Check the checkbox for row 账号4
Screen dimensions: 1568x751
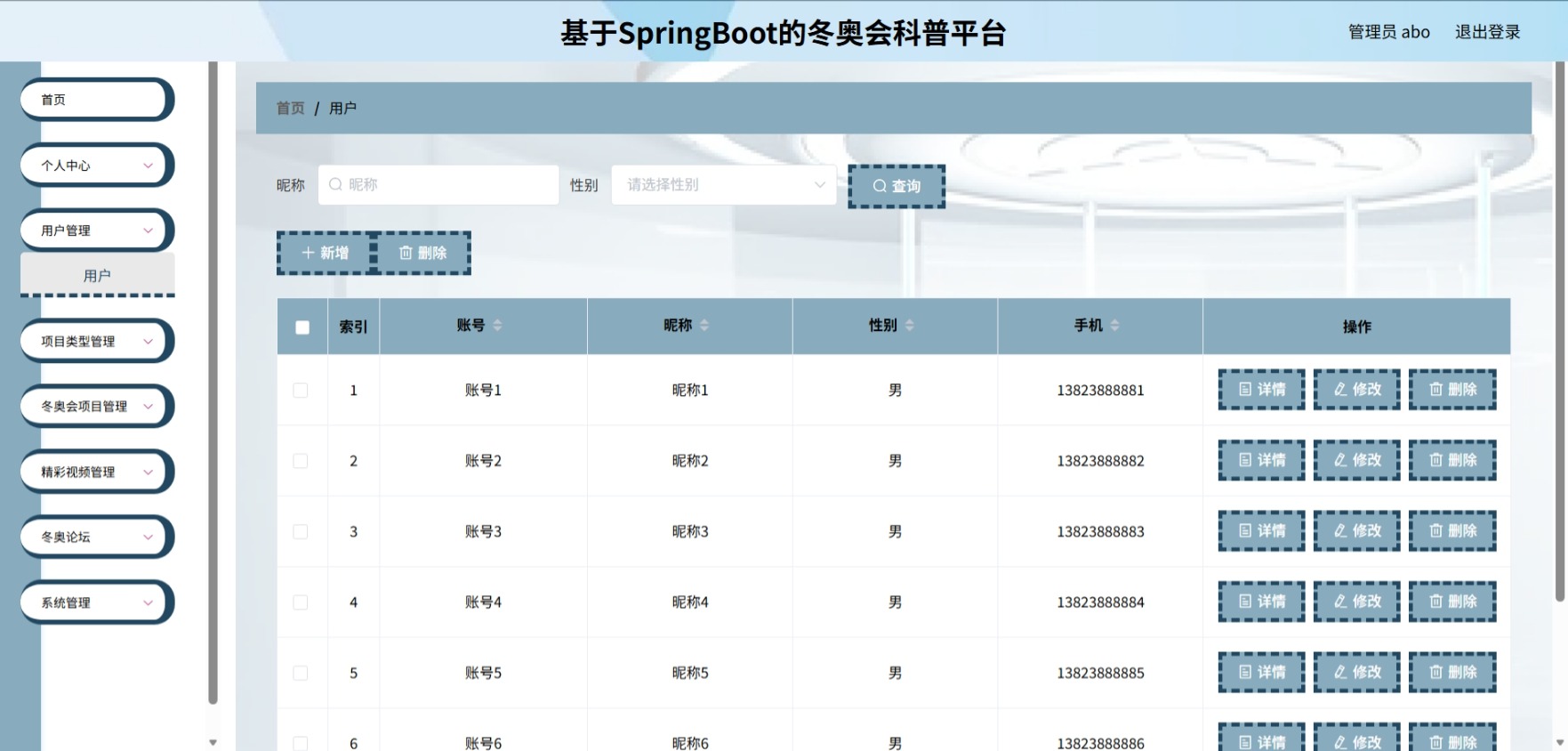click(301, 602)
